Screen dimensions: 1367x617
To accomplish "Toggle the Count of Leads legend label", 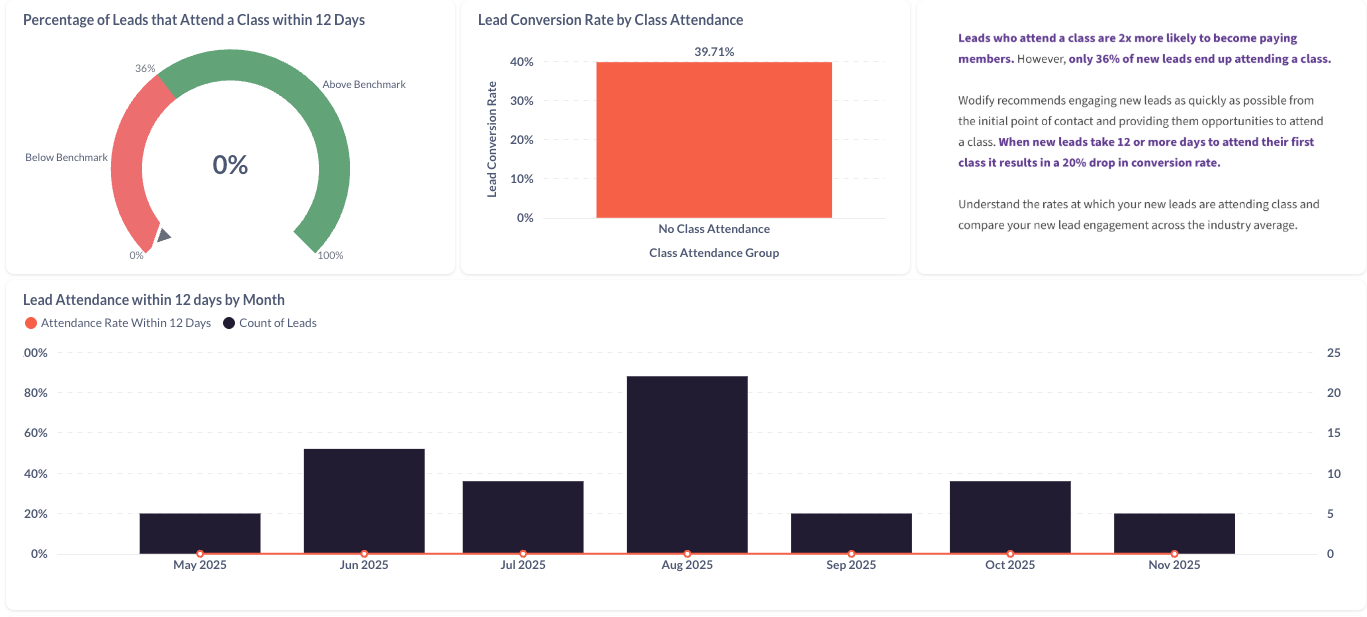I will click(x=277, y=323).
